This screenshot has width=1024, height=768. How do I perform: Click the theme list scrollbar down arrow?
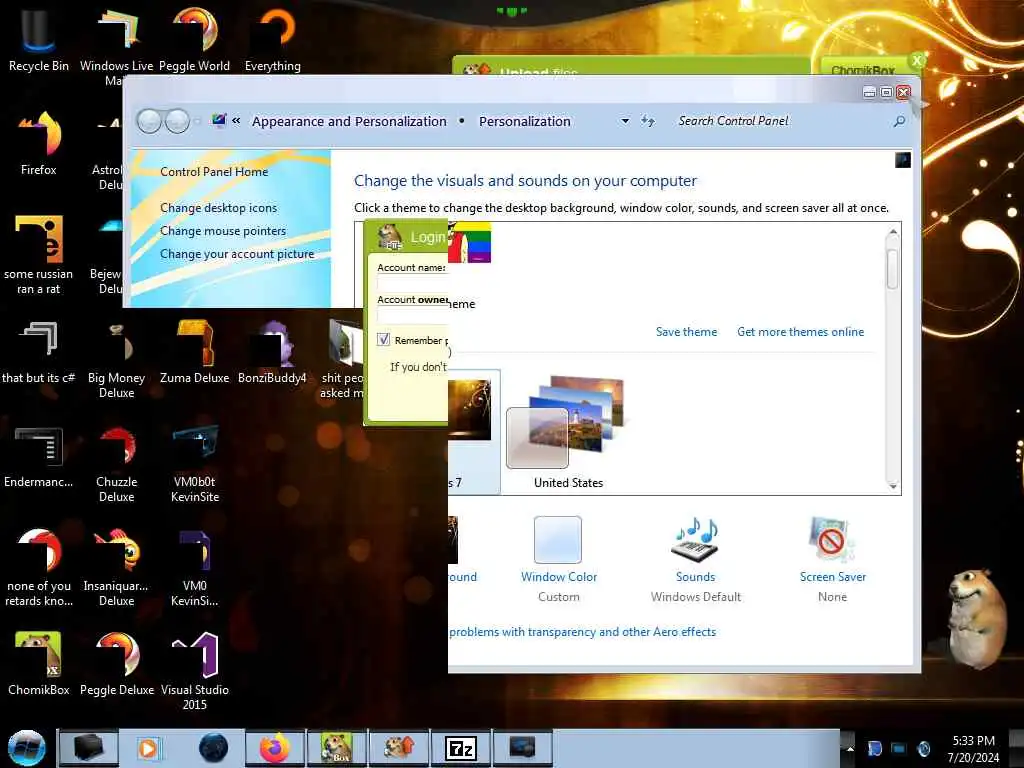(x=893, y=486)
